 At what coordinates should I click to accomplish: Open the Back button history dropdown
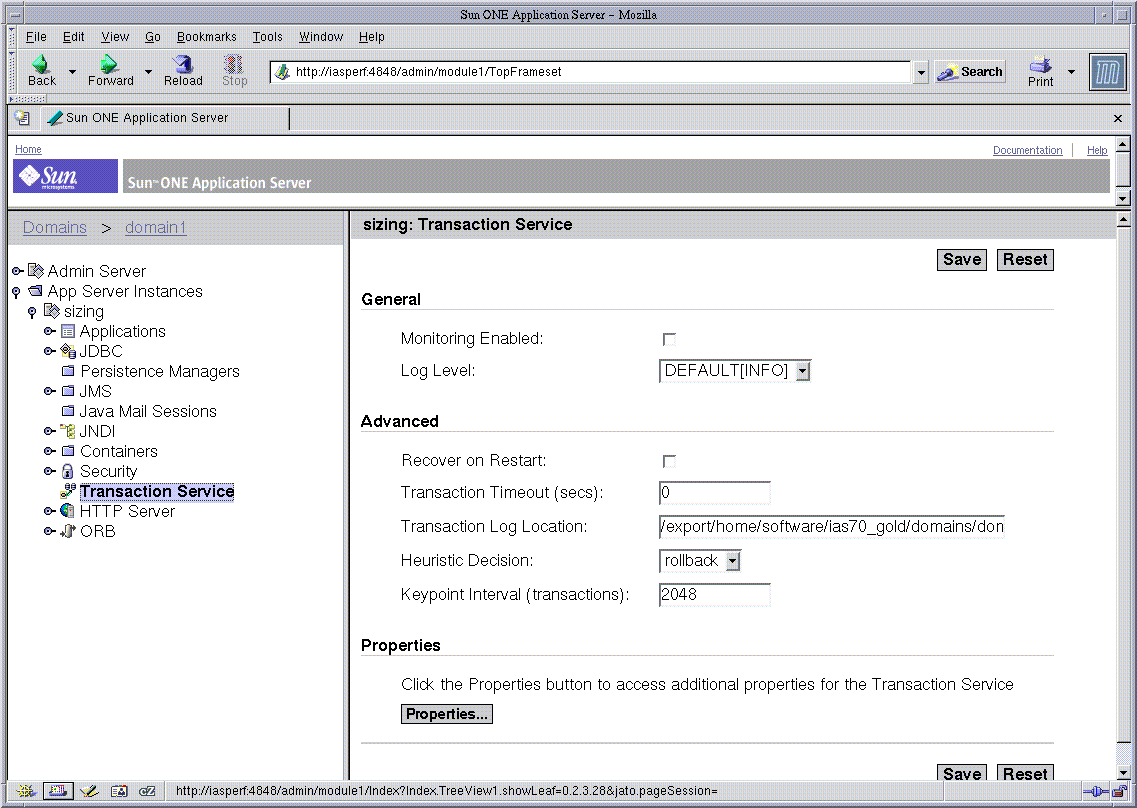72,72
